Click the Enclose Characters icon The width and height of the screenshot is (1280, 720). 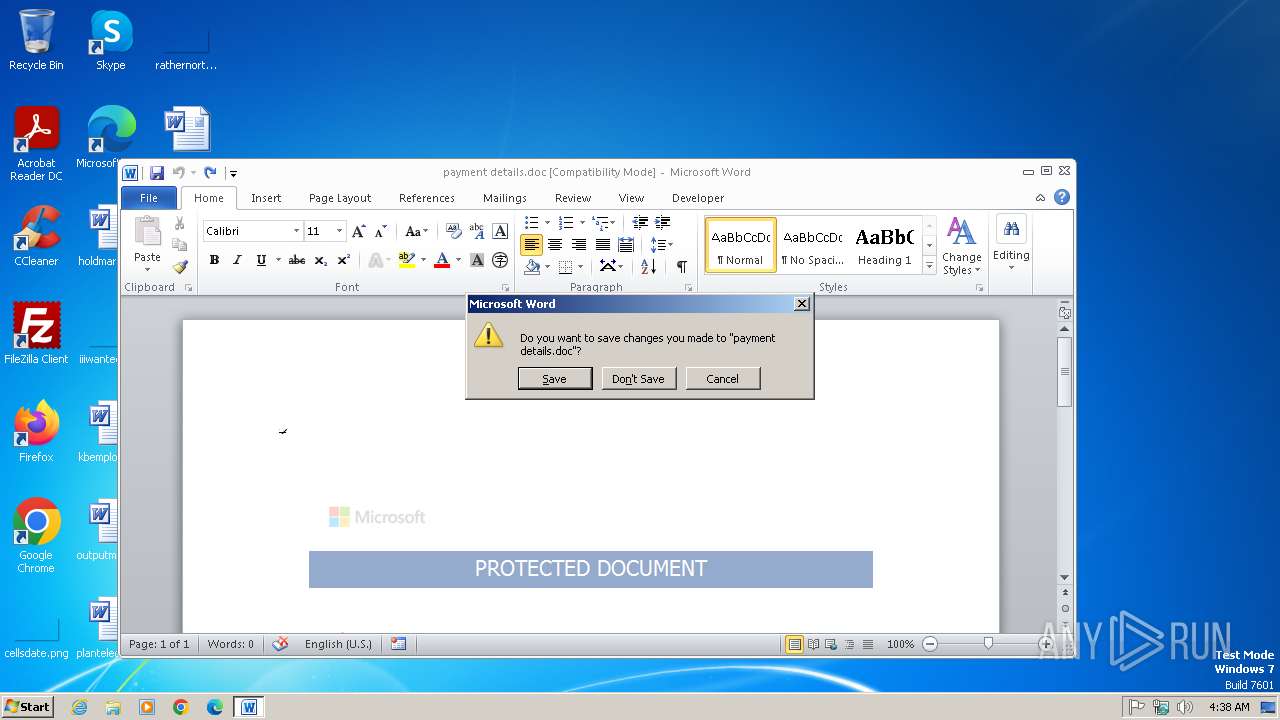500,260
